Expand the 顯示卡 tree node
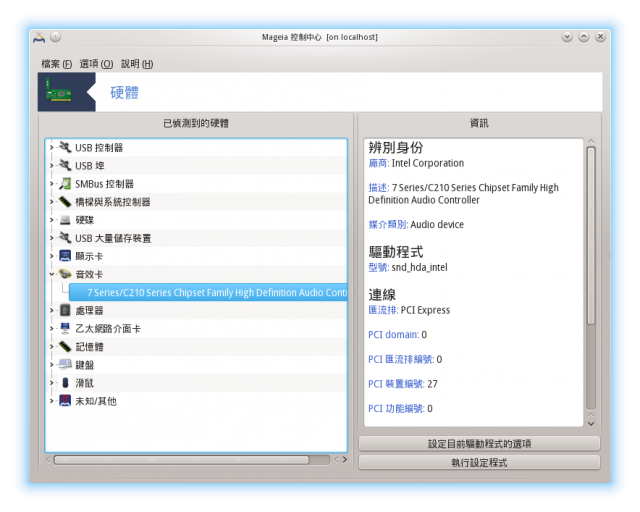Screen dimensions: 640x512 pos(51,256)
